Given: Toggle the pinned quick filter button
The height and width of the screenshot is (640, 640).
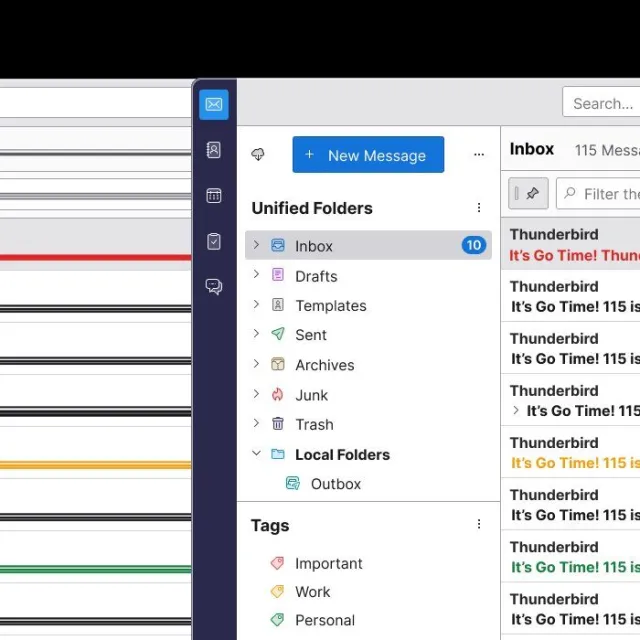Looking at the screenshot, I should 528,193.
